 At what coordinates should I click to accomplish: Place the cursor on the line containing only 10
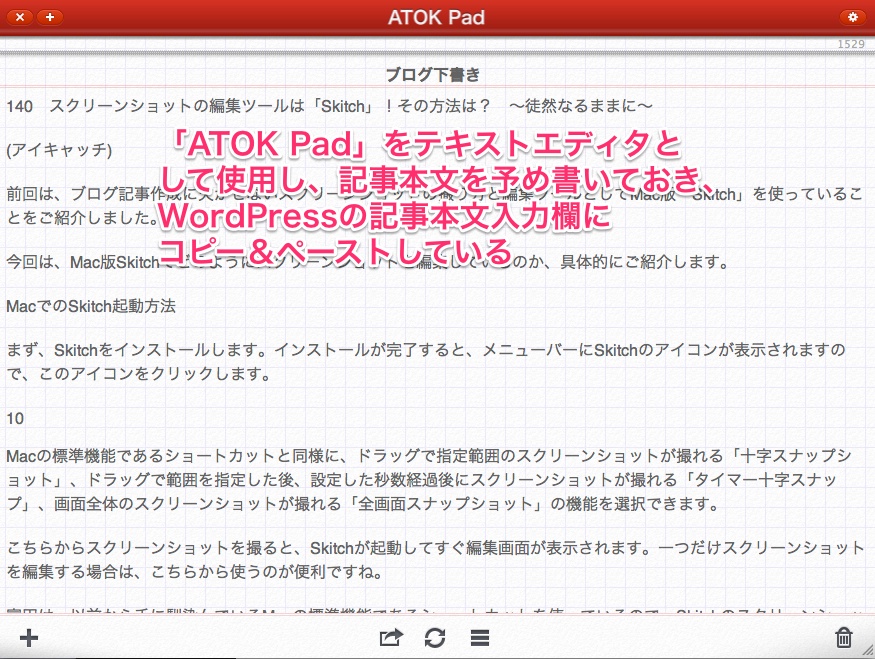tap(15, 418)
